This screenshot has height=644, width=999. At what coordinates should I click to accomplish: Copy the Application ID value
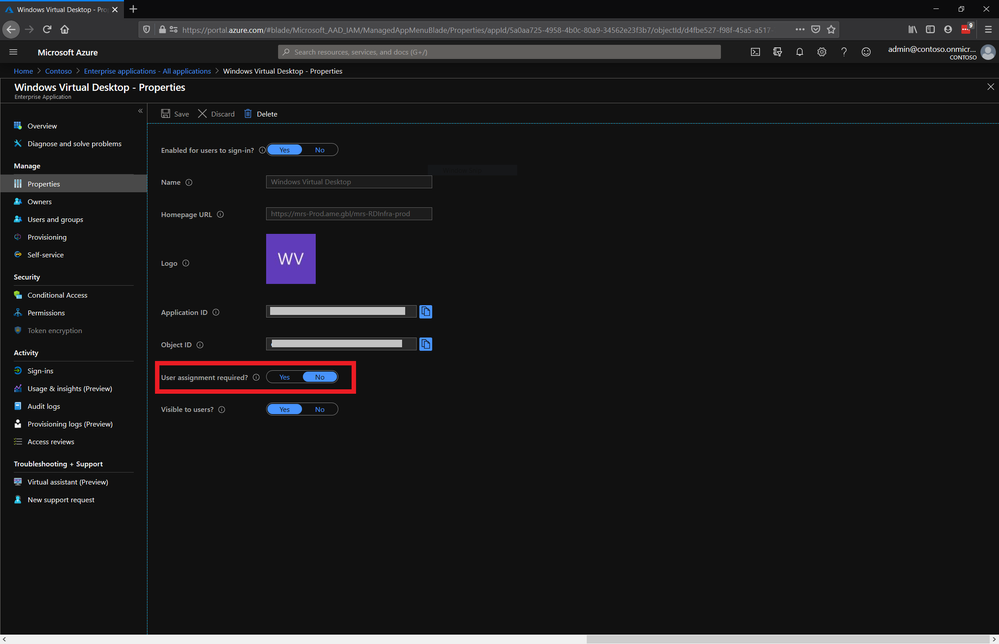(x=425, y=312)
